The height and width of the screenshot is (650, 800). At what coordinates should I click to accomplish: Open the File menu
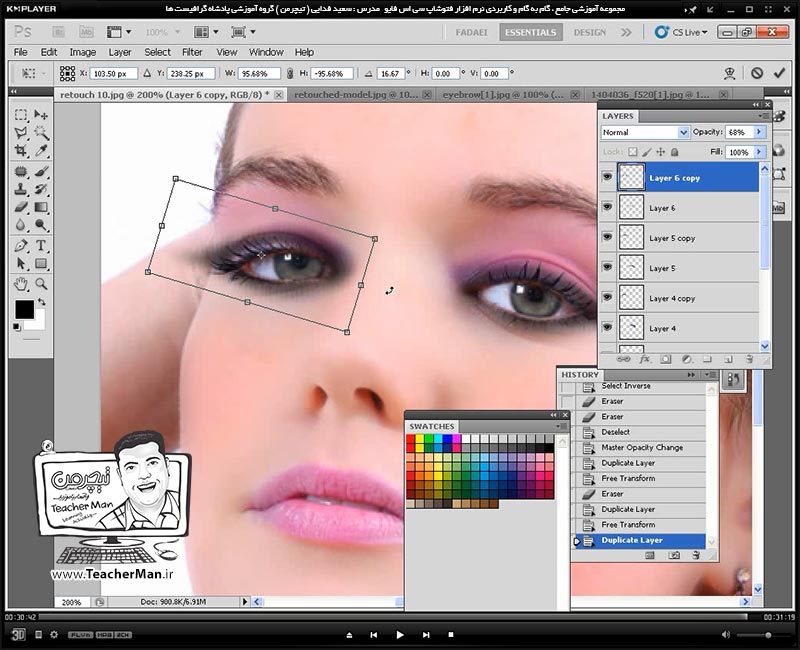click(x=20, y=52)
